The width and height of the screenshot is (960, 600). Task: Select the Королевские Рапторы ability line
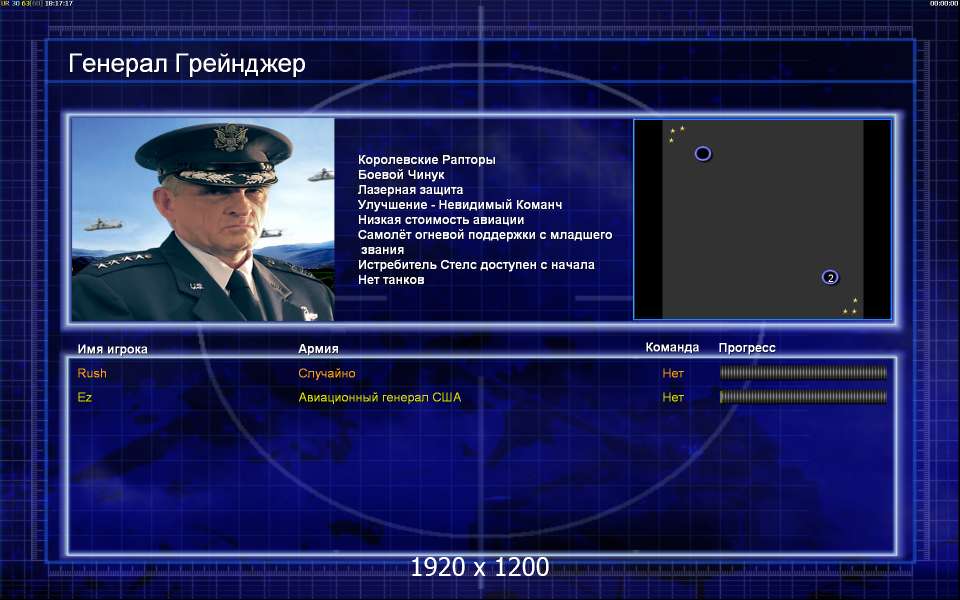click(x=427, y=160)
